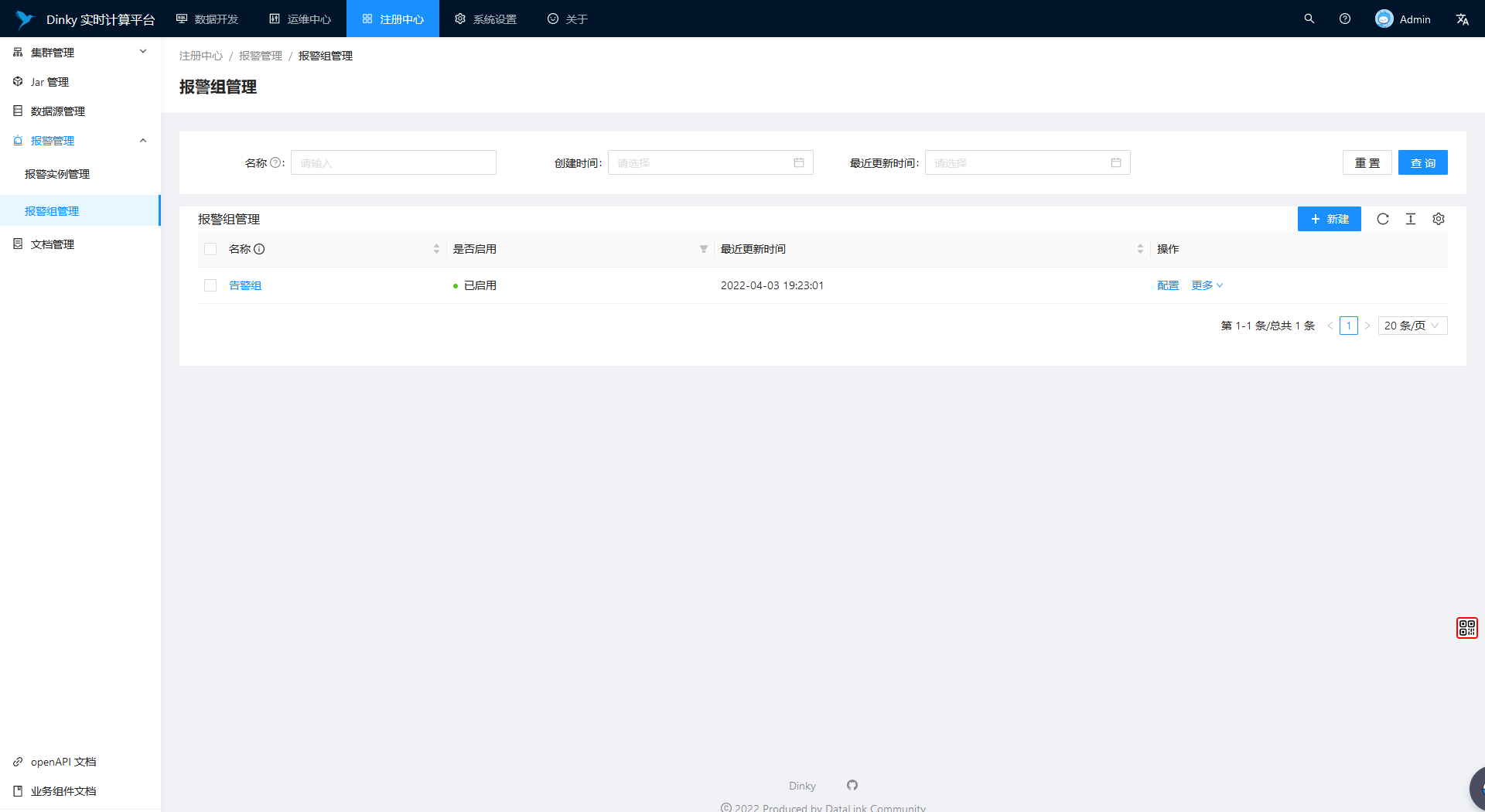Open the 最近更新时间 date picker field

pos(1028,162)
